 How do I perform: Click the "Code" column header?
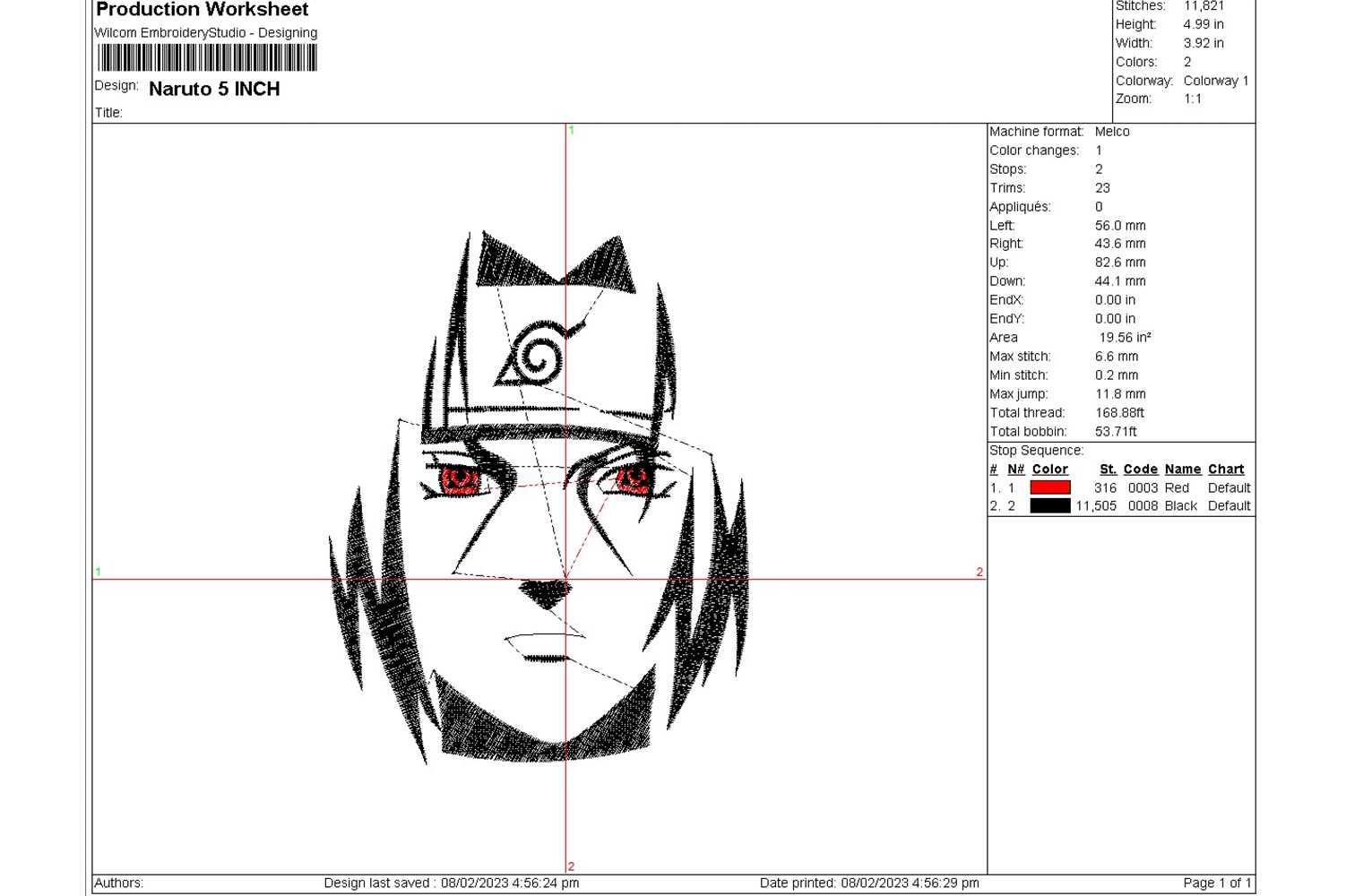click(x=1140, y=470)
